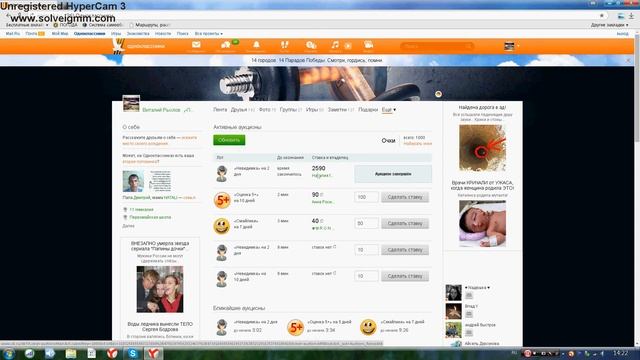Click the green Обновить button
Viewport: 640px width, 360px height.
(x=229, y=140)
